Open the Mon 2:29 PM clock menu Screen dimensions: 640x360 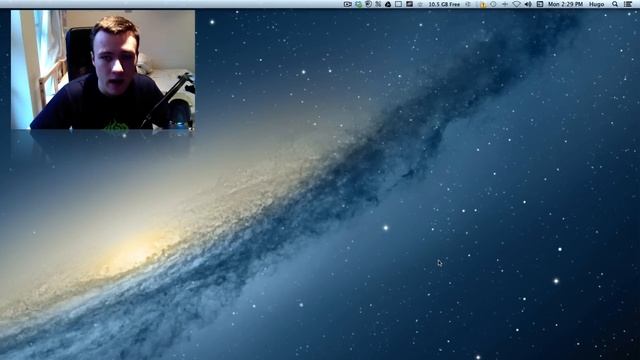tap(565, 4)
